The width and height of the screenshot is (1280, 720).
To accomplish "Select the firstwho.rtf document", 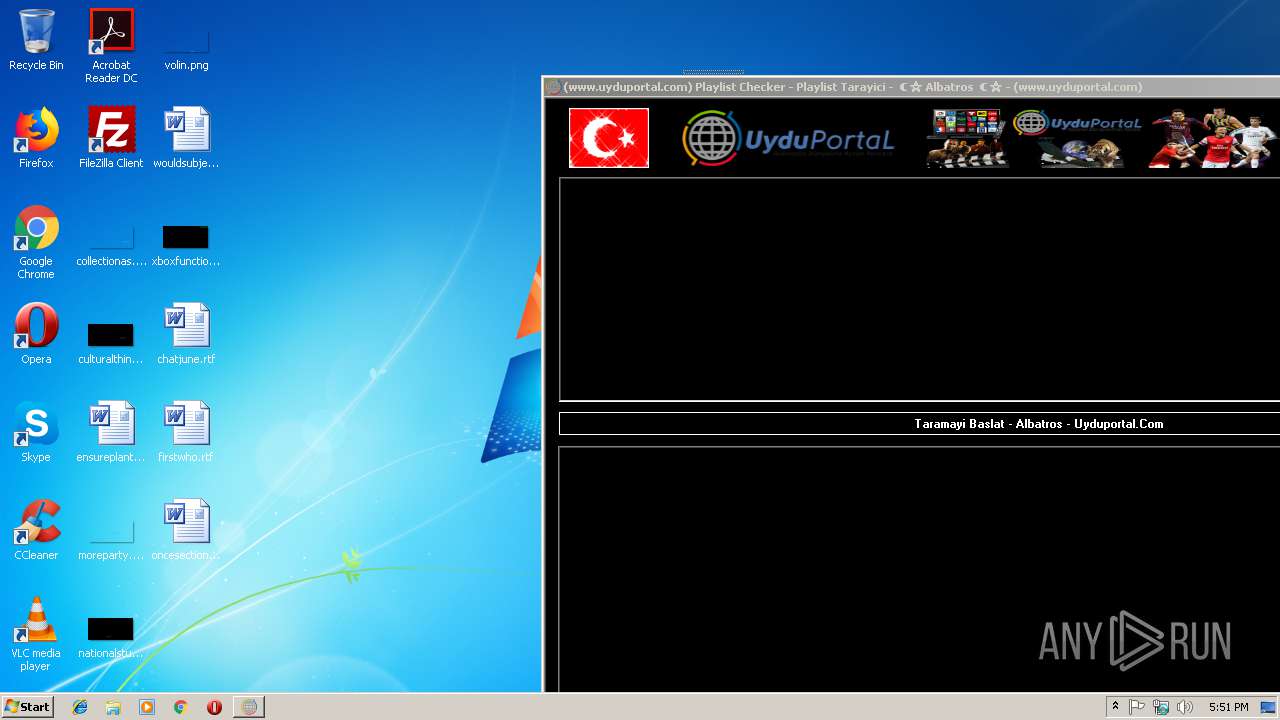I will tap(186, 432).
